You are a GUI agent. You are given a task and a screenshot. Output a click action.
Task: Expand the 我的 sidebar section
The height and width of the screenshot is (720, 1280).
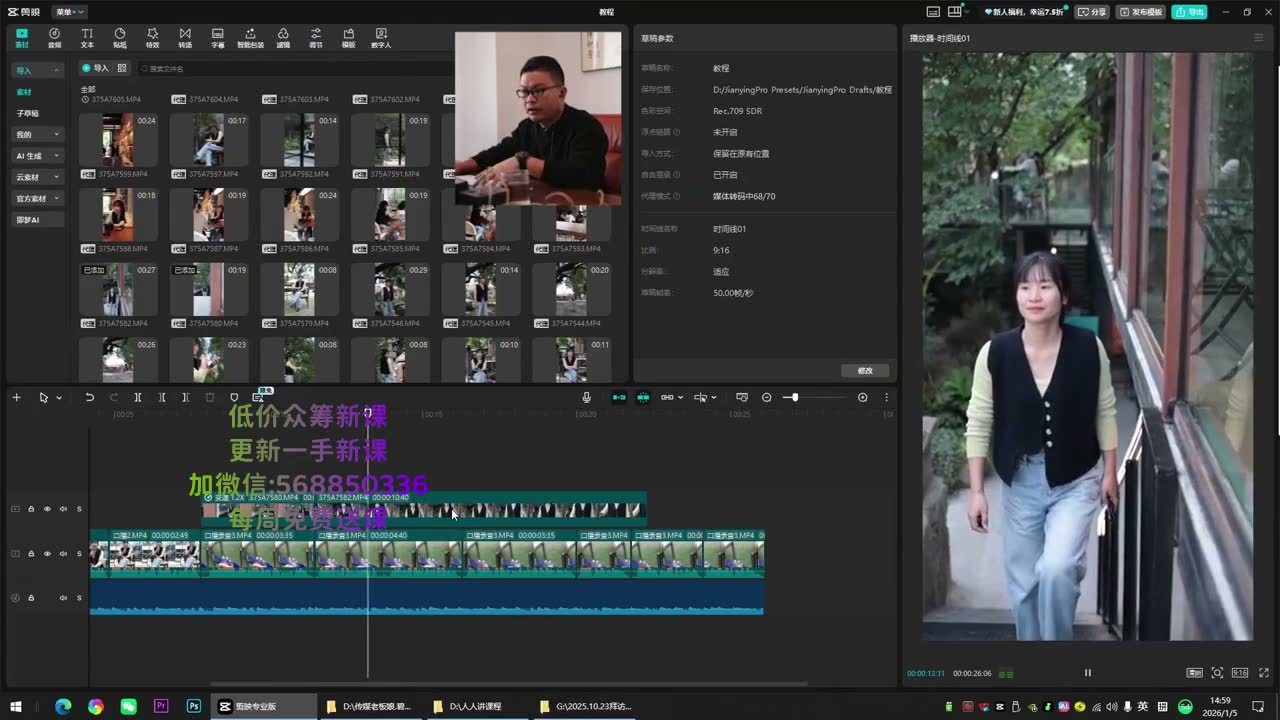click(x=38, y=134)
